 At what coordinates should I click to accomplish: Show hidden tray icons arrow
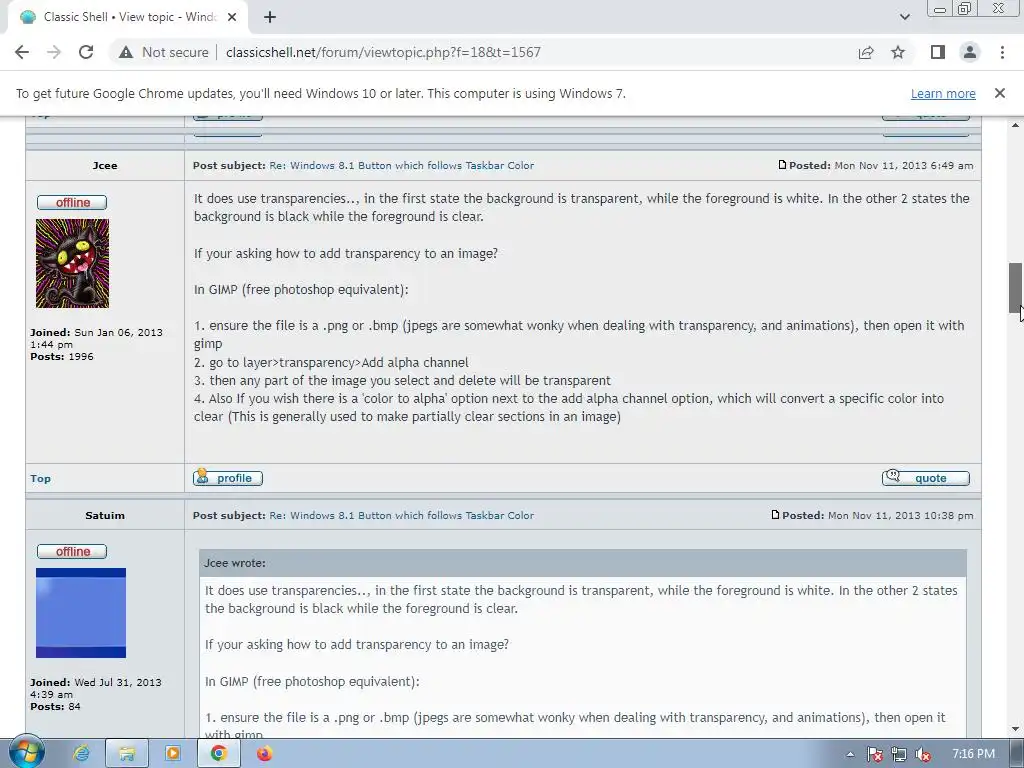pyautogui.click(x=850, y=754)
